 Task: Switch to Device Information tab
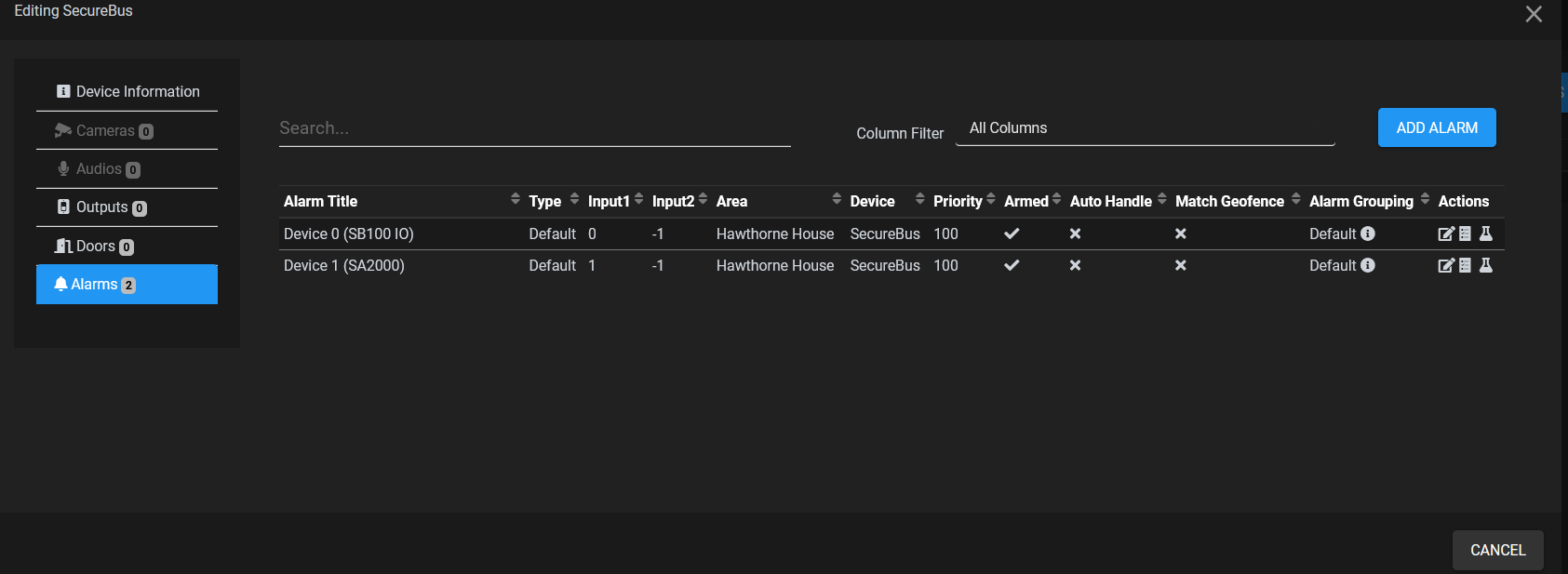click(127, 91)
